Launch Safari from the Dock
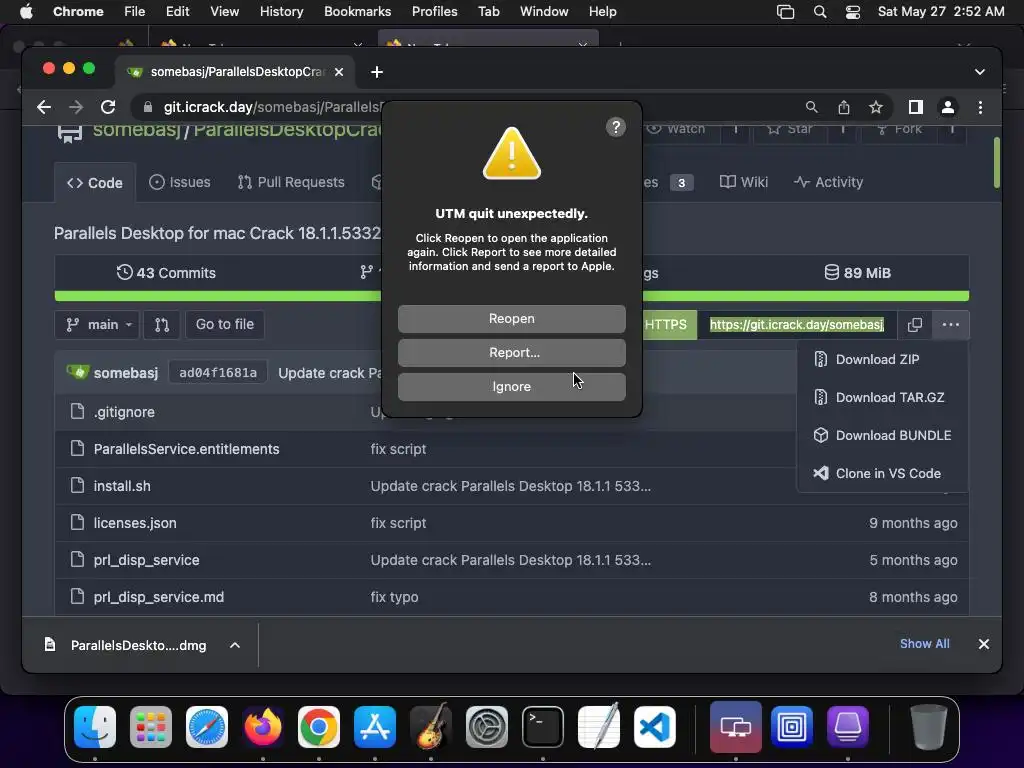 click(x=207, y=727)
